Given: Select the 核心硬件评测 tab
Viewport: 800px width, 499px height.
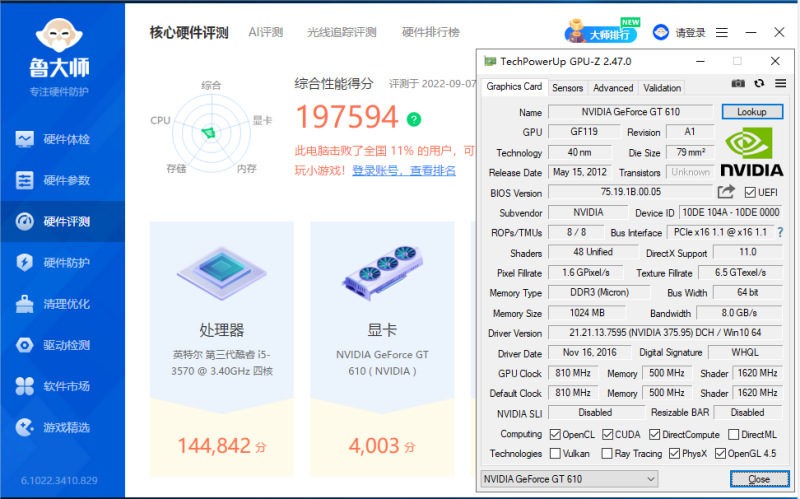Looking at the screenshot, I should 189,33.
